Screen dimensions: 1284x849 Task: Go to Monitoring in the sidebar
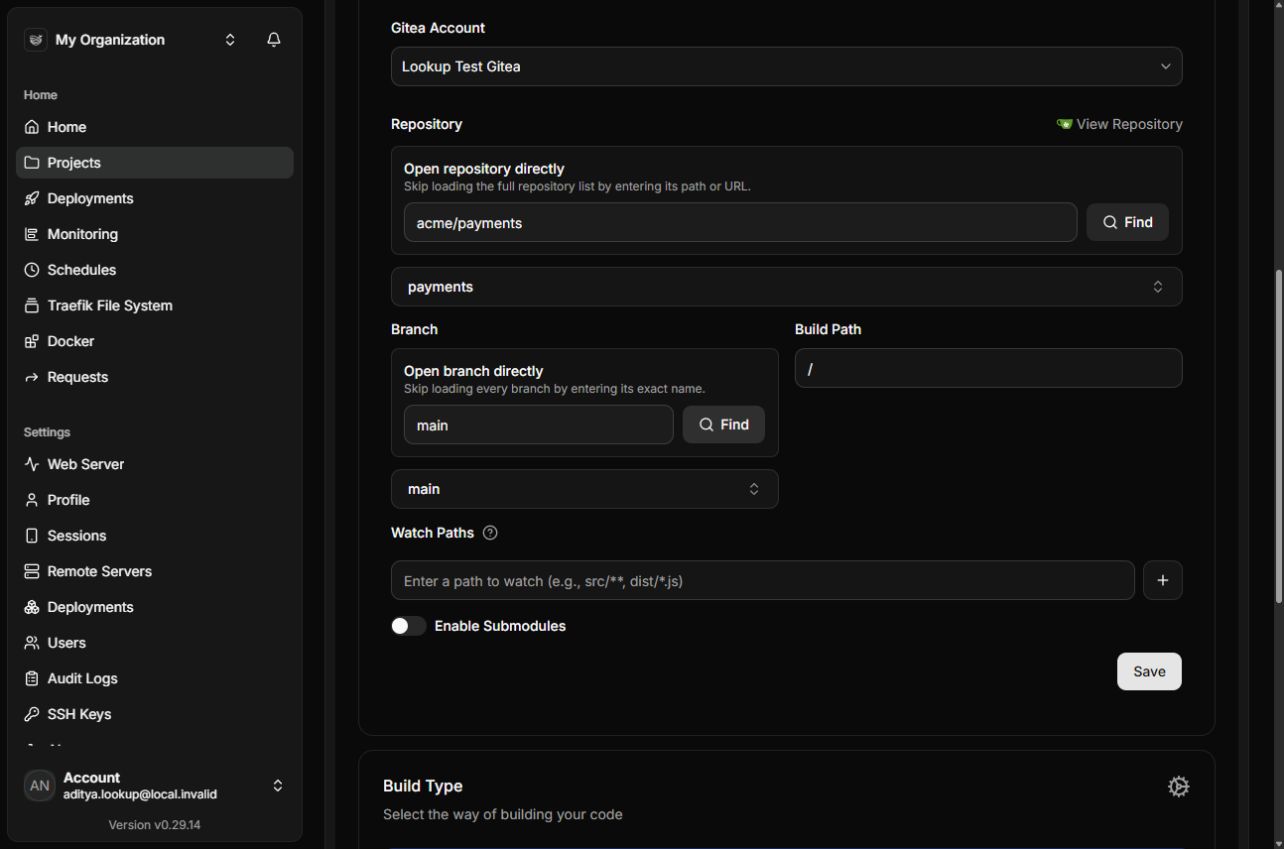tap(155, 234)
